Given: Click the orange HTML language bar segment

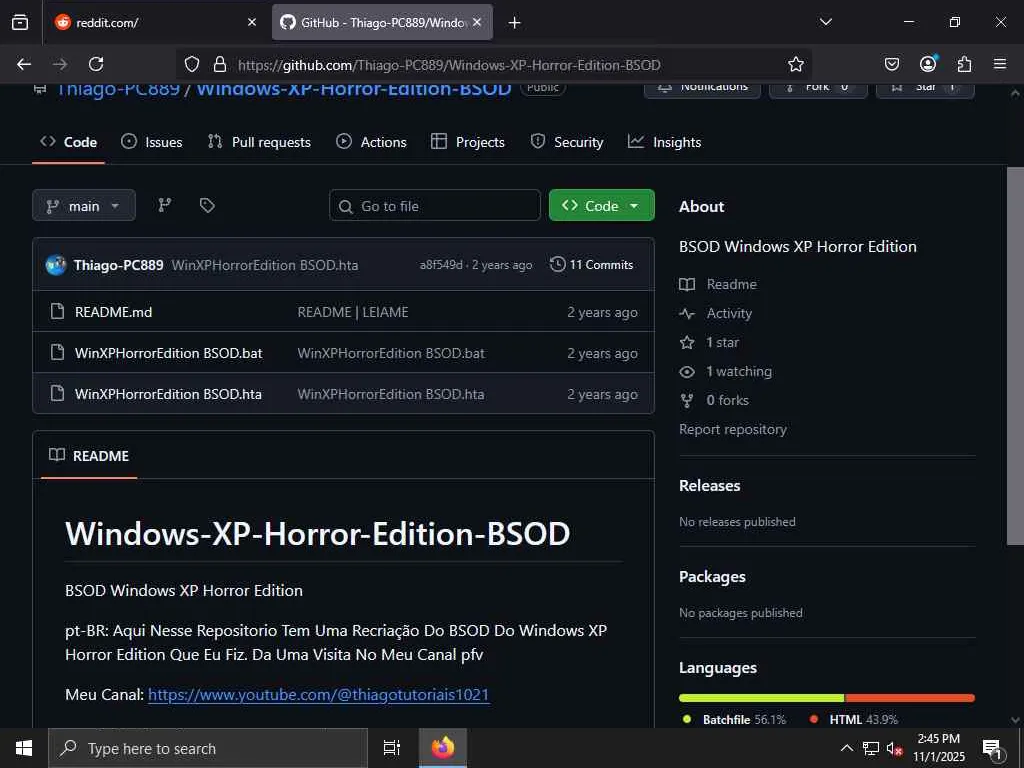Looking at the screenshot, I should 910,698.
